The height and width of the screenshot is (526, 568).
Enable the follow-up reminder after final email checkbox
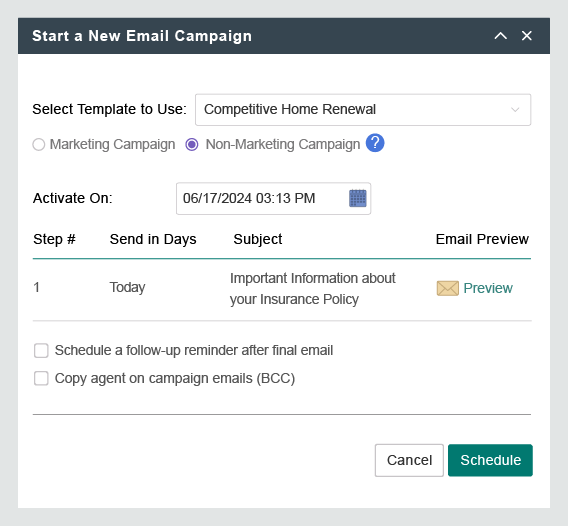41,351
